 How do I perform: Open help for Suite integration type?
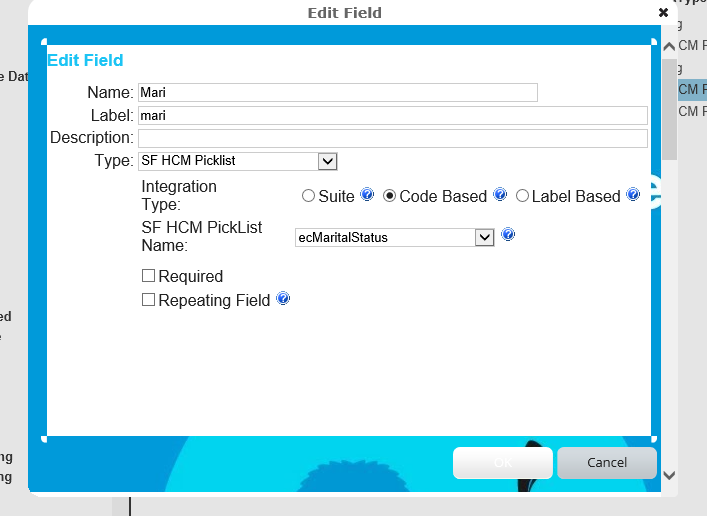tap(367, 194)
